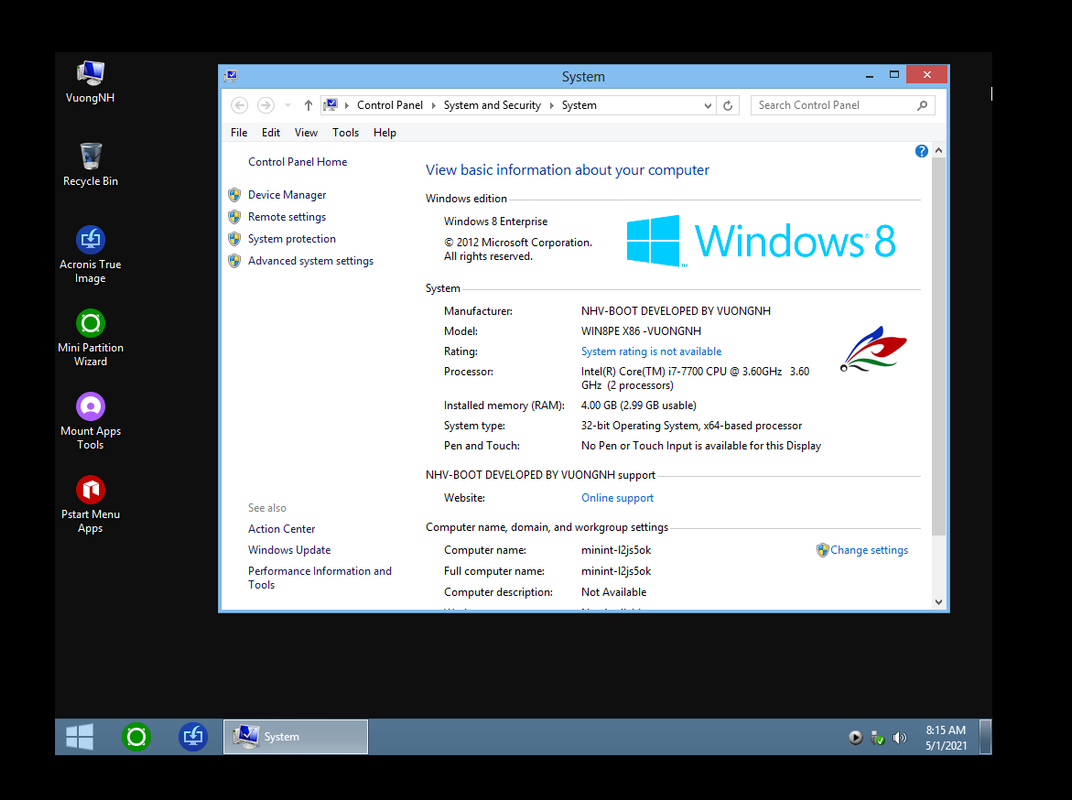Screen dimensions: 1072x800
Task: Click '4.00 GB (2.99 GB usable)' text
Action: click(x=639, y=405)
